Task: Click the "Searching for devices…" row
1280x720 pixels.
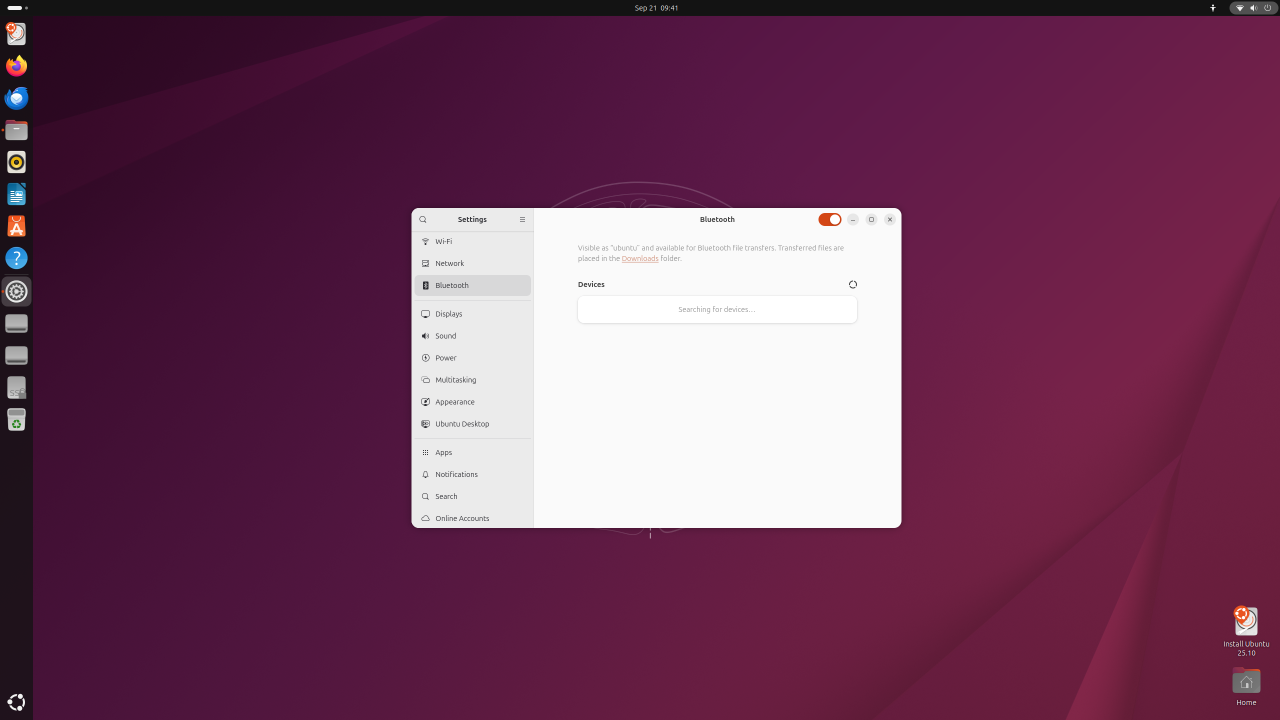Action: point(717,309)
